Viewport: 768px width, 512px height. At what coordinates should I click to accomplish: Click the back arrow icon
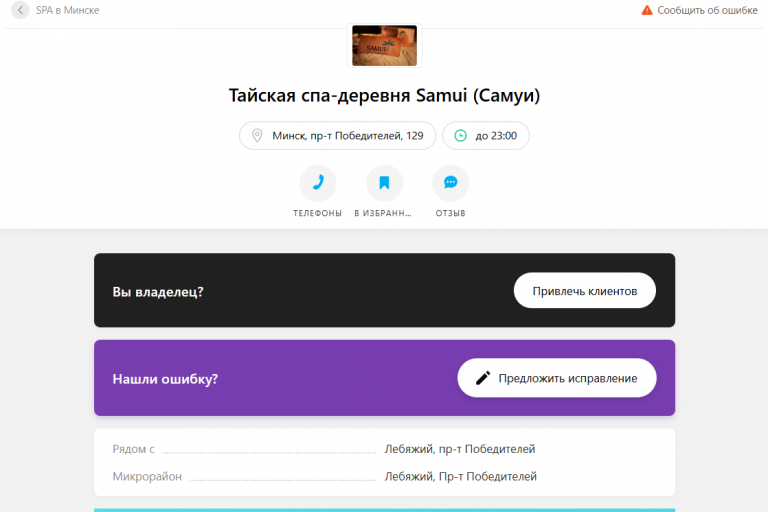(20, 10)
